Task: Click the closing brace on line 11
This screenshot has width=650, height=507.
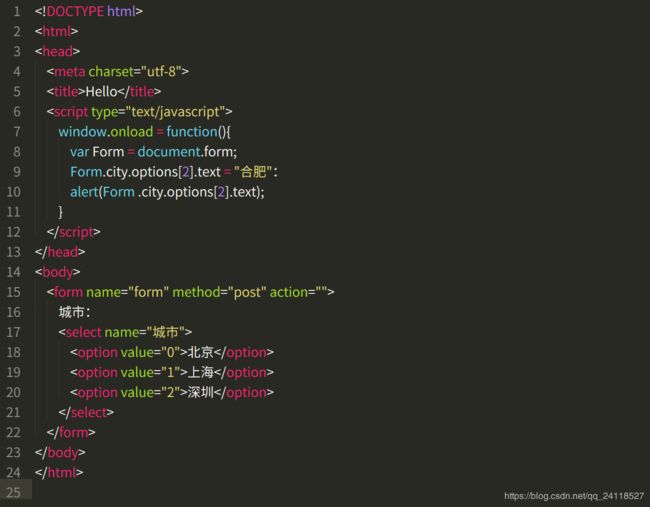Action: click(x=61, y=212)
